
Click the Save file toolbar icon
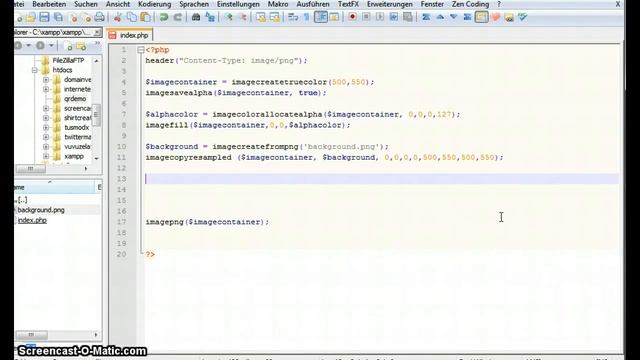click(x=44, y=17)
